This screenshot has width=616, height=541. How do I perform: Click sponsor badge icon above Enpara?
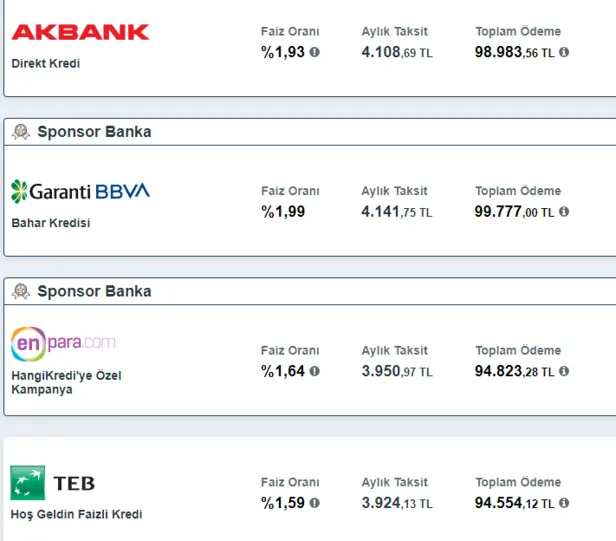21,292
